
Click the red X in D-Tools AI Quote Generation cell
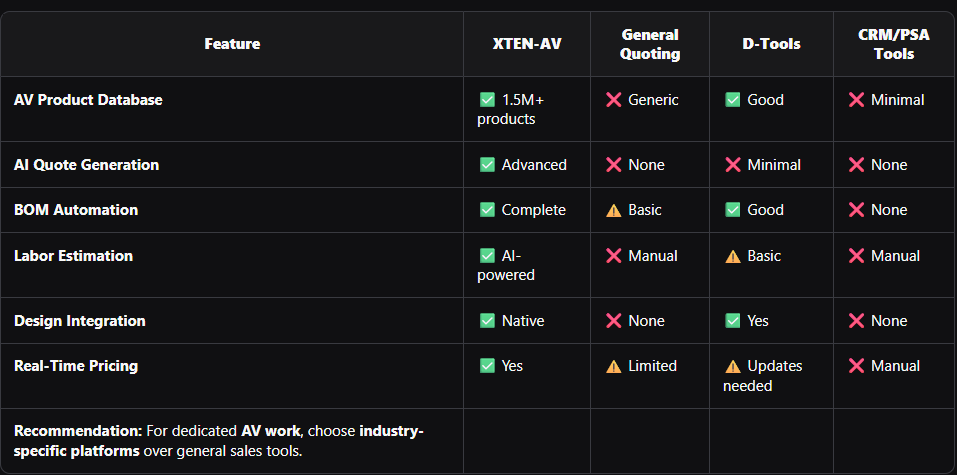733,165
